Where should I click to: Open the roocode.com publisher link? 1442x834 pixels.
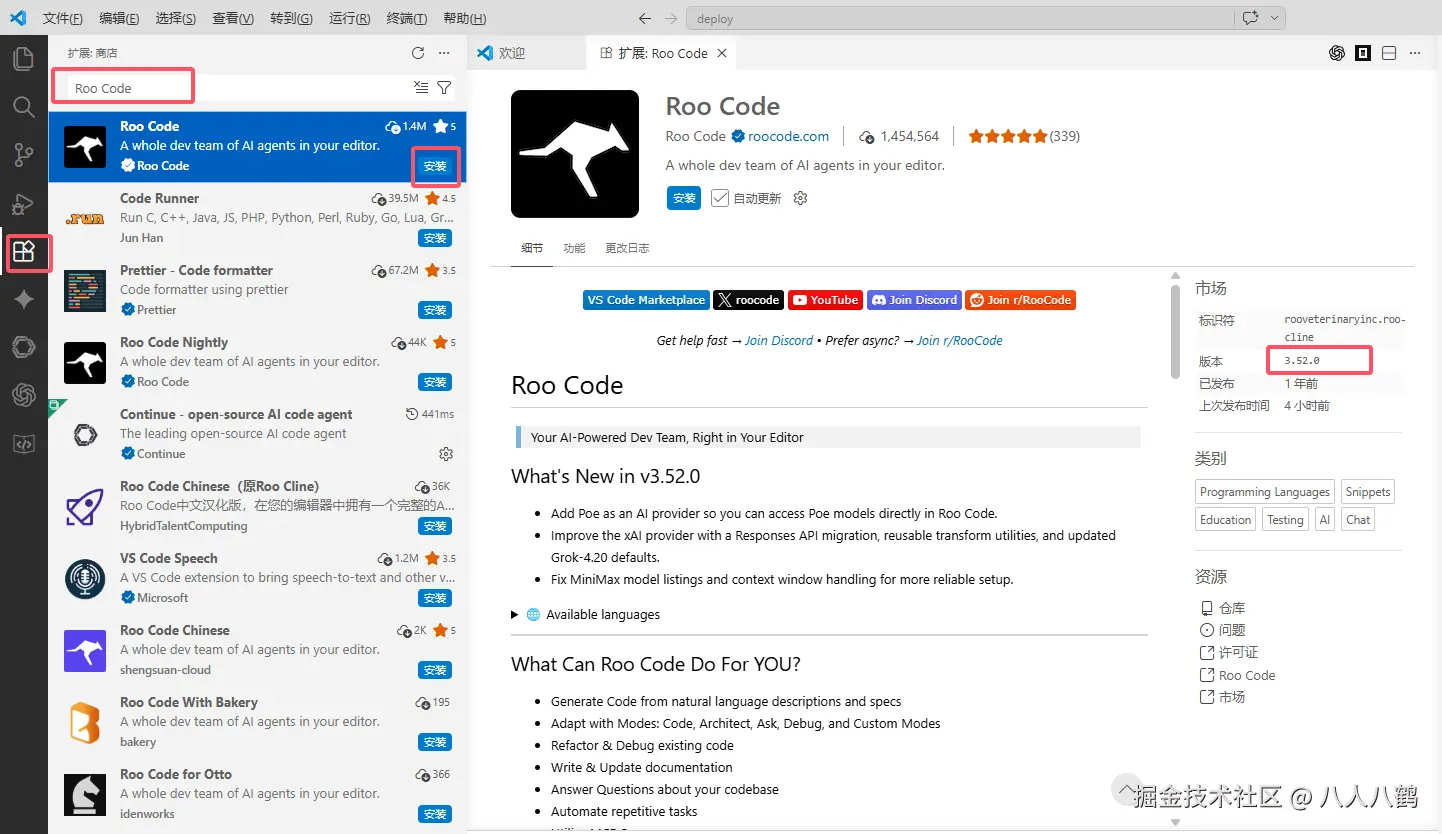coord(788,136)
